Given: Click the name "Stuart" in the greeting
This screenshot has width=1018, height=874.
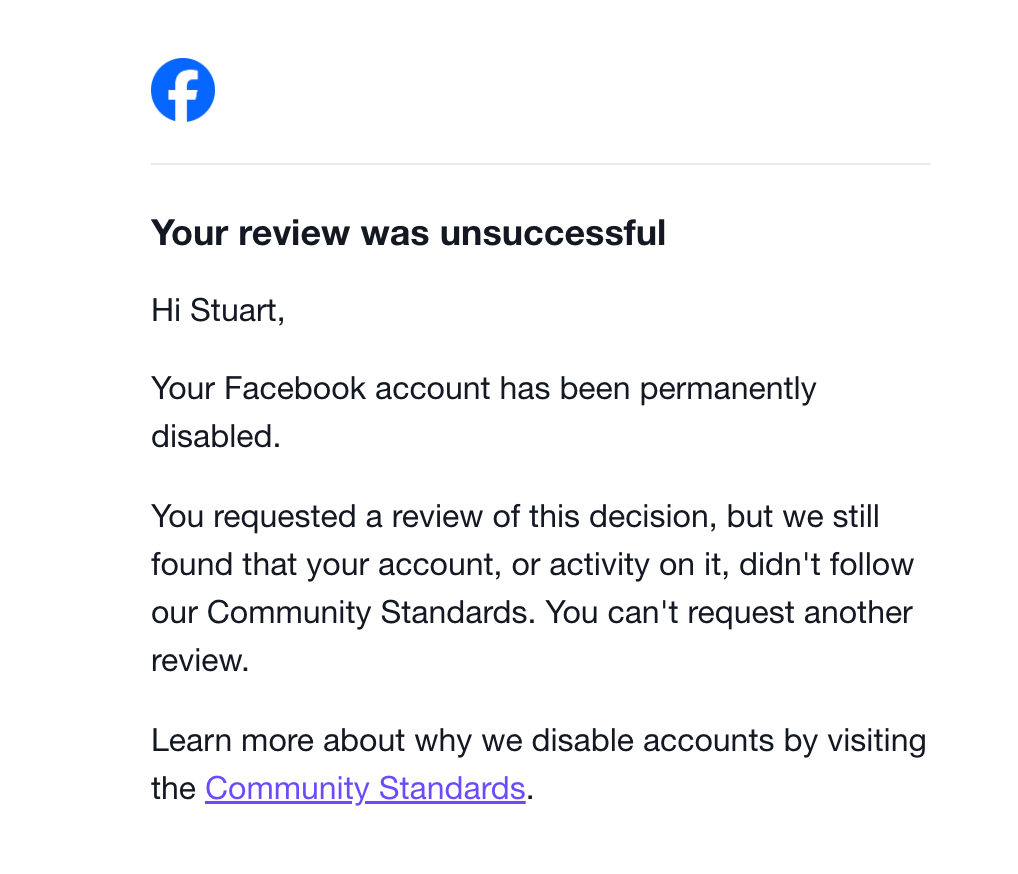Looking at the screenshot, I should point(236,310).
